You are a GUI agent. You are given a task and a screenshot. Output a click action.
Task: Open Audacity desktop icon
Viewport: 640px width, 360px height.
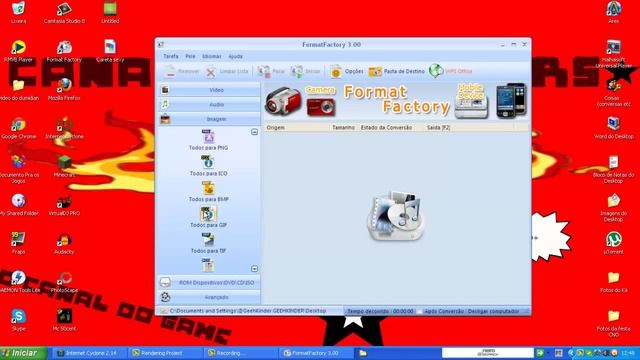64,244
